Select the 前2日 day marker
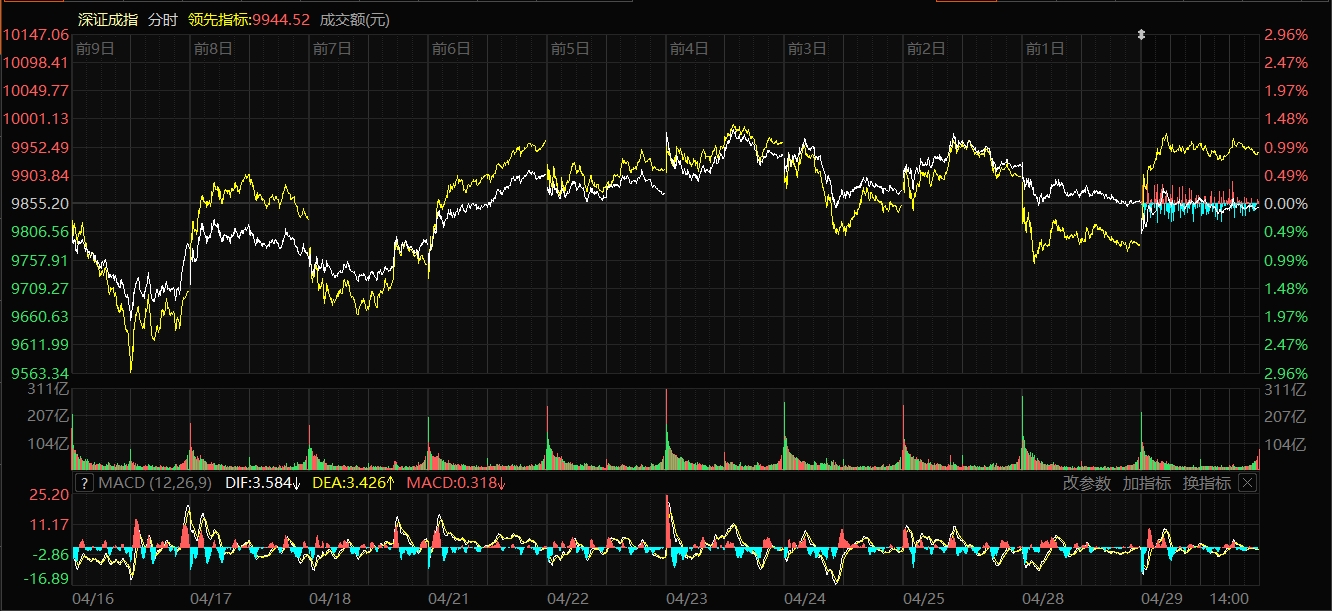 (926, 48)
